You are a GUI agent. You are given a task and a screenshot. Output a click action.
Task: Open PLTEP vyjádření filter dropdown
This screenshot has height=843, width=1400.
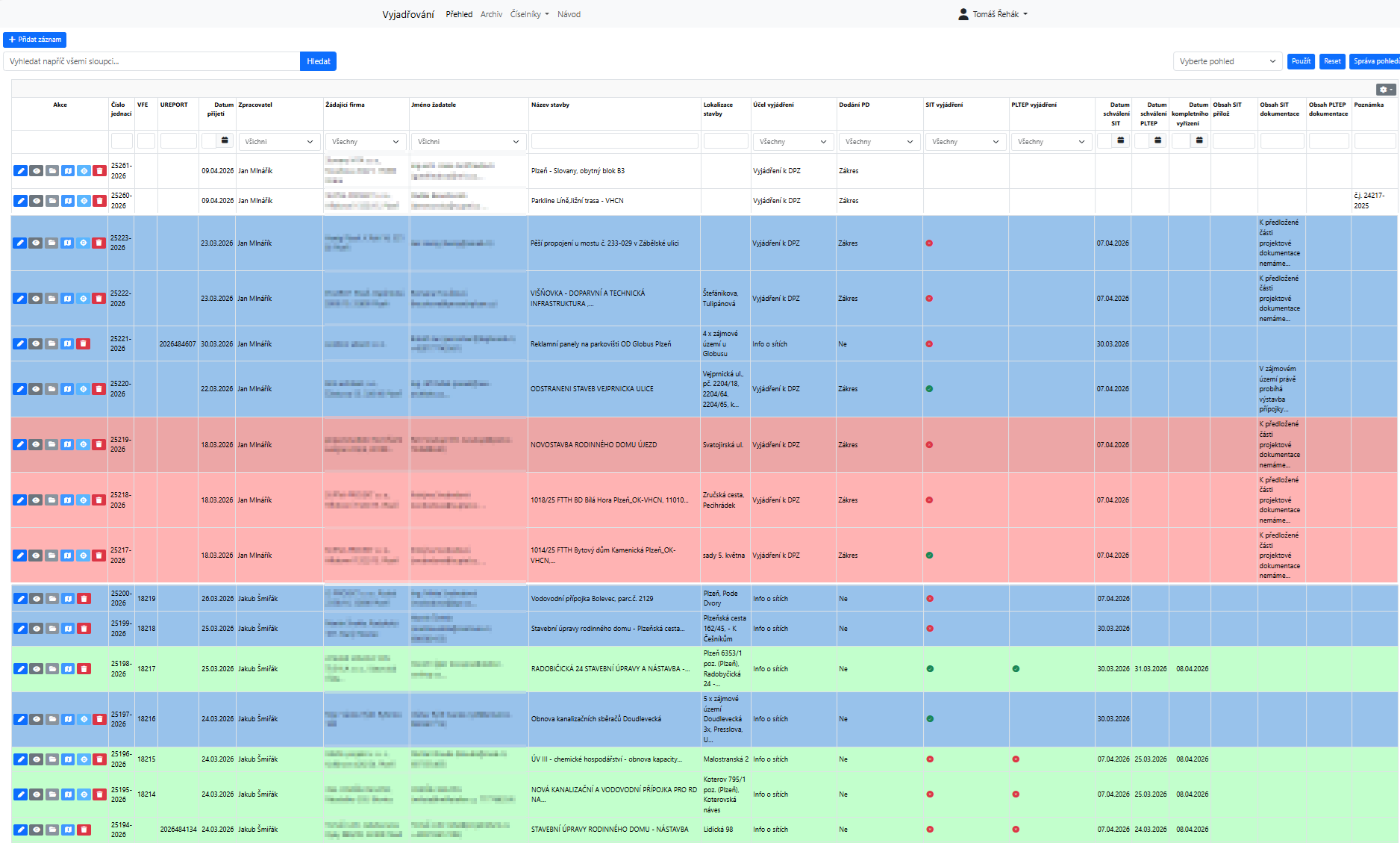1051,142
